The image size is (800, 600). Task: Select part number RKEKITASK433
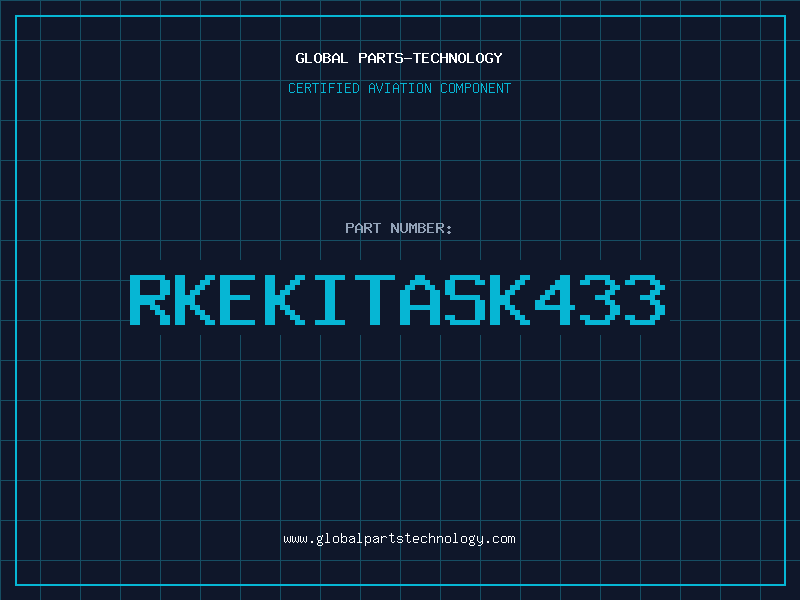(x=398, y=299)
